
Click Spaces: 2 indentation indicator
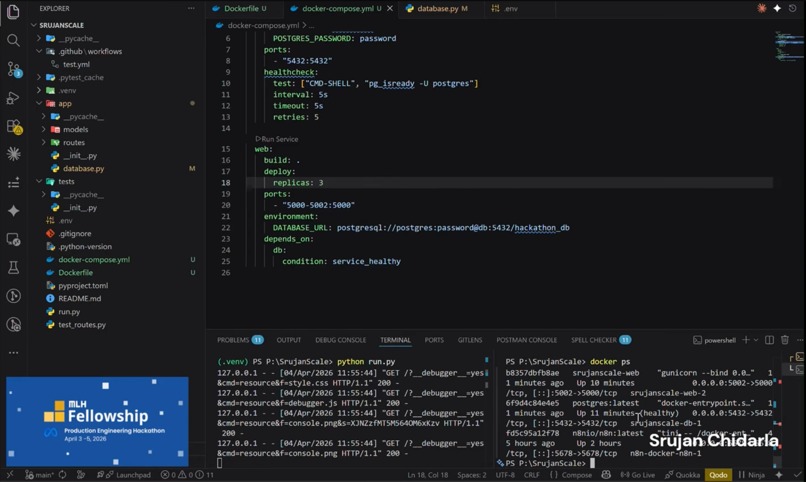pos(472,475)
